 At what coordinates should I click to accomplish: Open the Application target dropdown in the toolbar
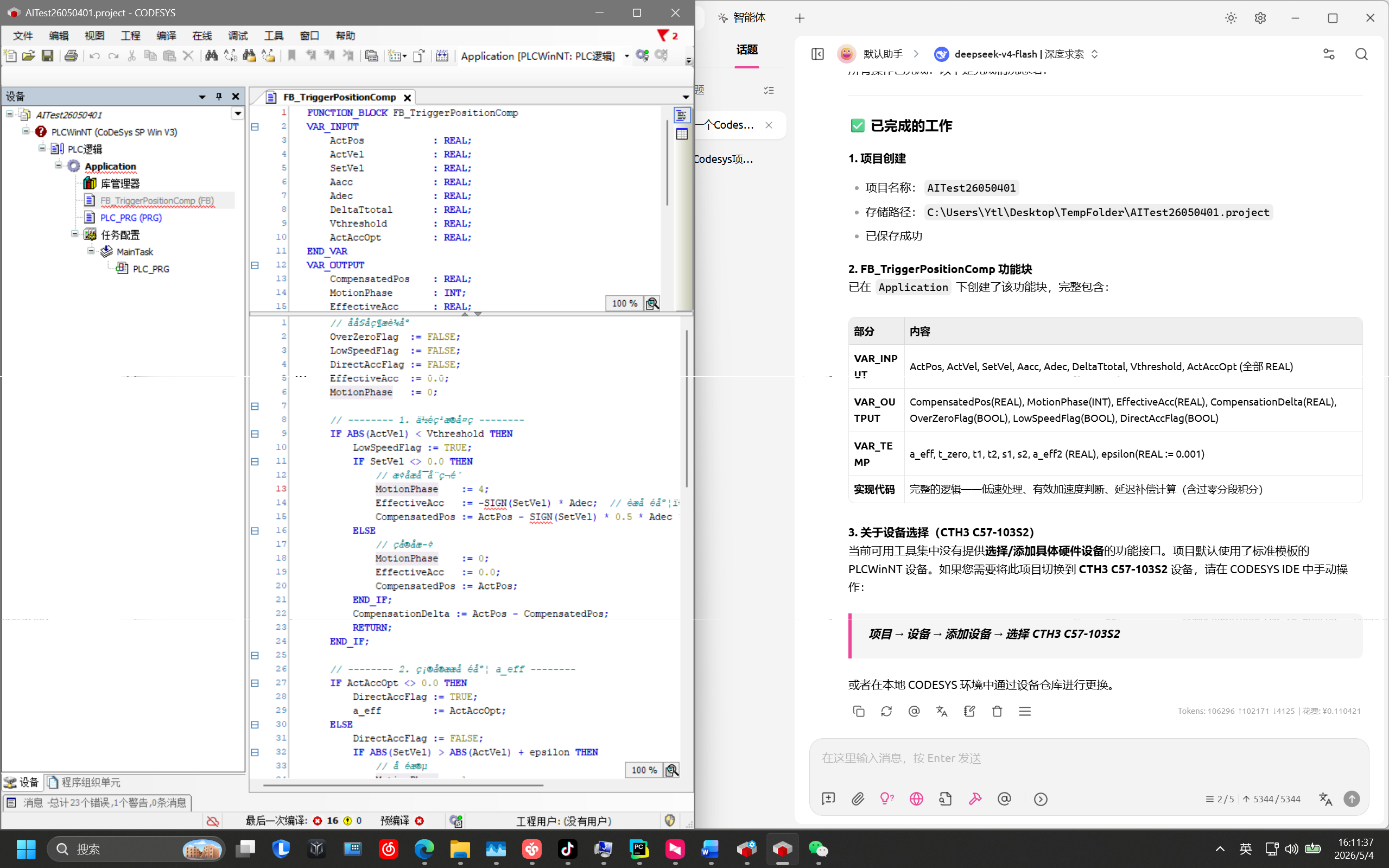(627, 56)
